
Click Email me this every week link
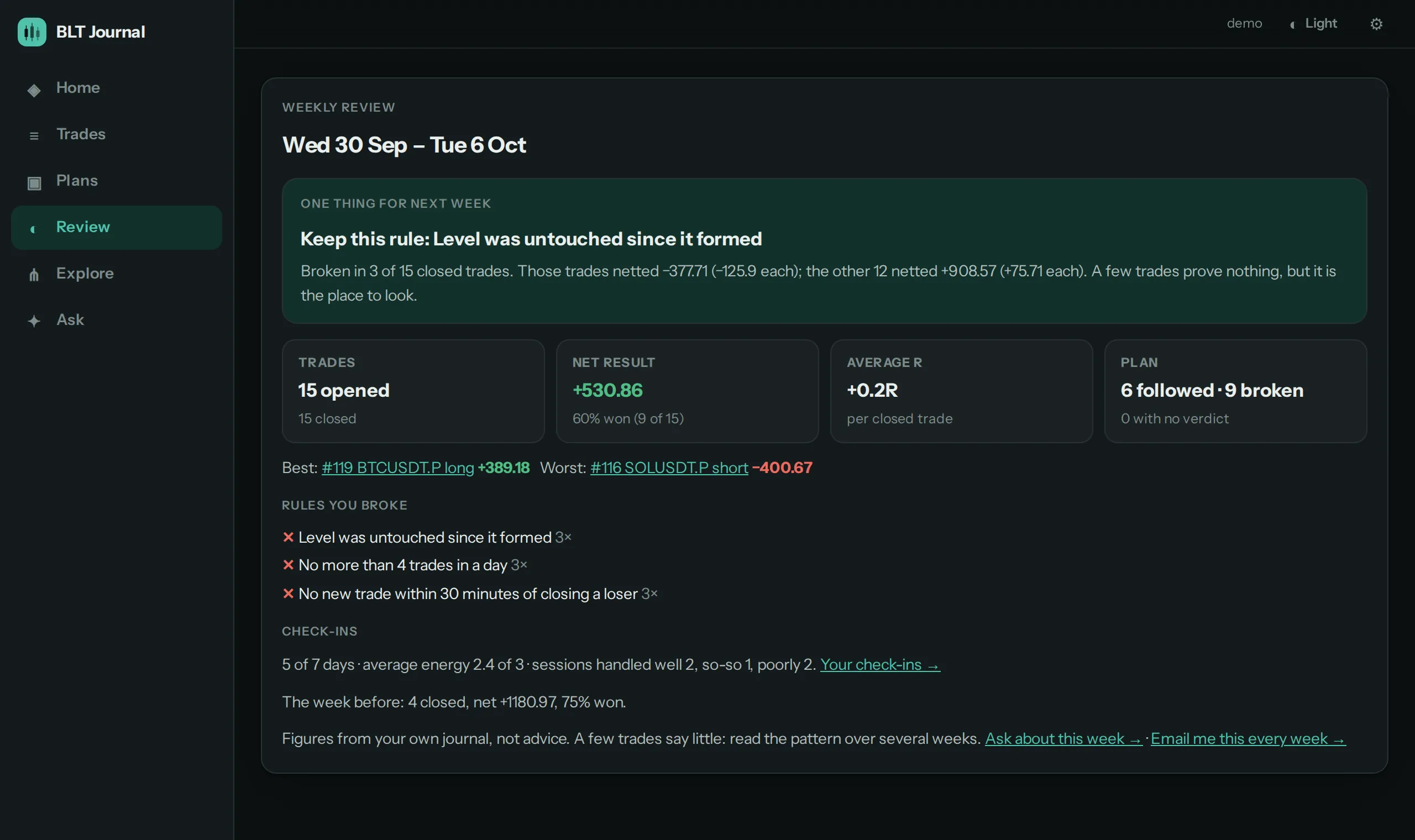[1248, 739]
